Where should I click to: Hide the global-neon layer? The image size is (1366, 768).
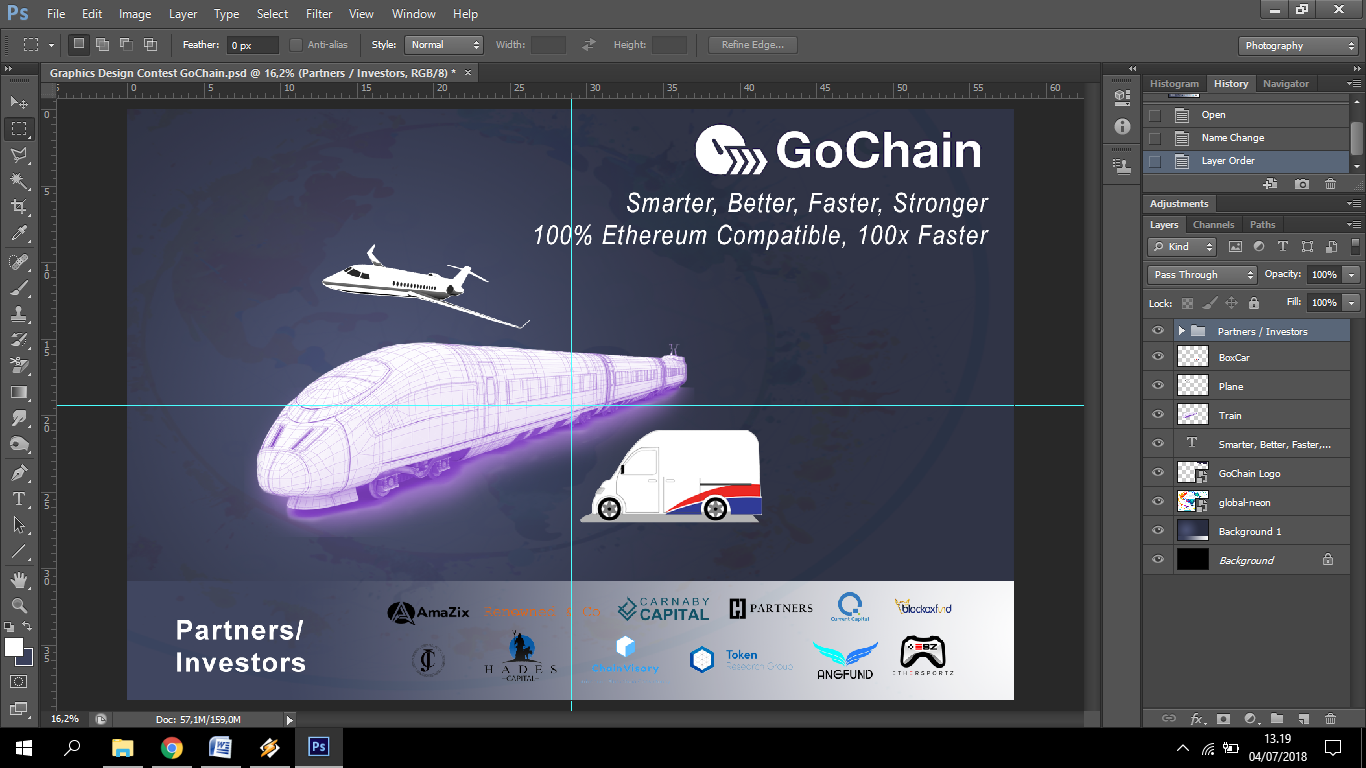coord(1158,502)
